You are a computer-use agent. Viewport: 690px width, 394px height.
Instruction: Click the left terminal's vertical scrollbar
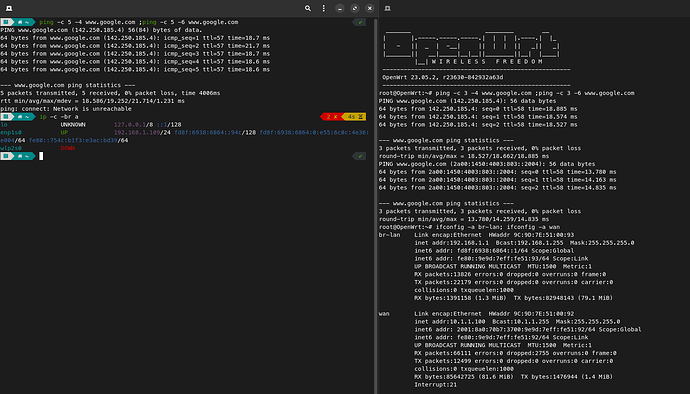tap(375, 206)
